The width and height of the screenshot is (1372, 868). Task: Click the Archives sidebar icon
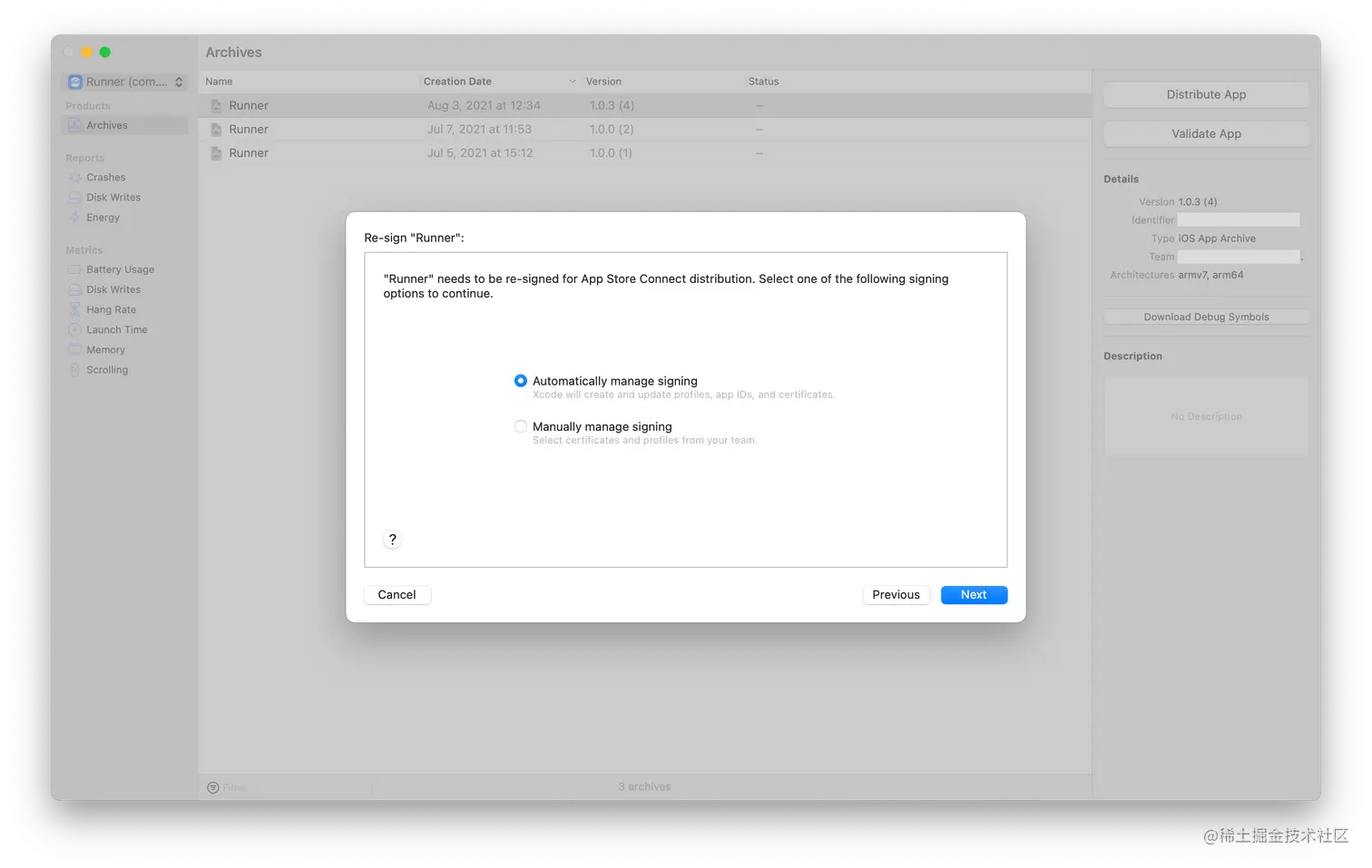click(74, 125)
